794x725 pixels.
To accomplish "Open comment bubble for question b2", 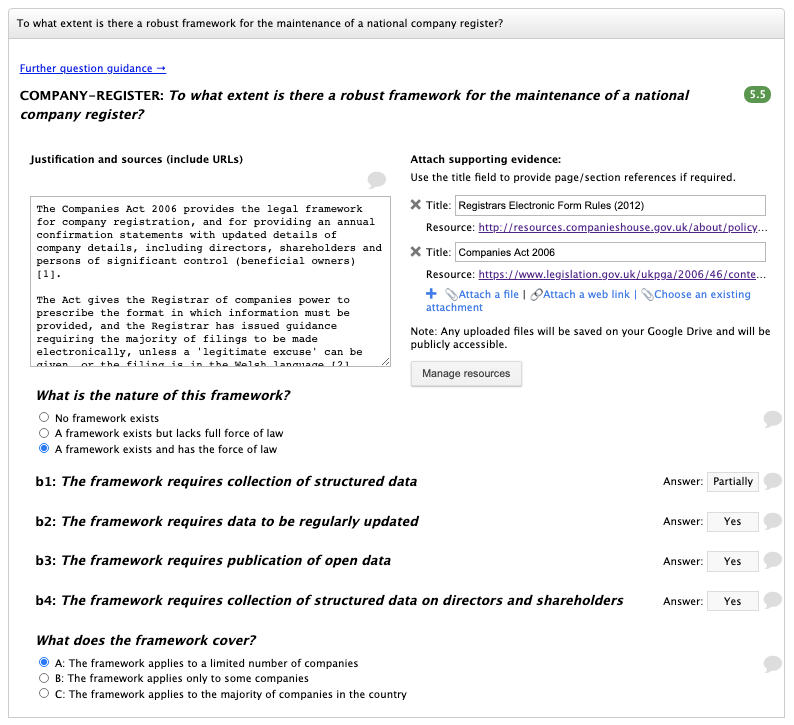I will (x=772, y=521).
